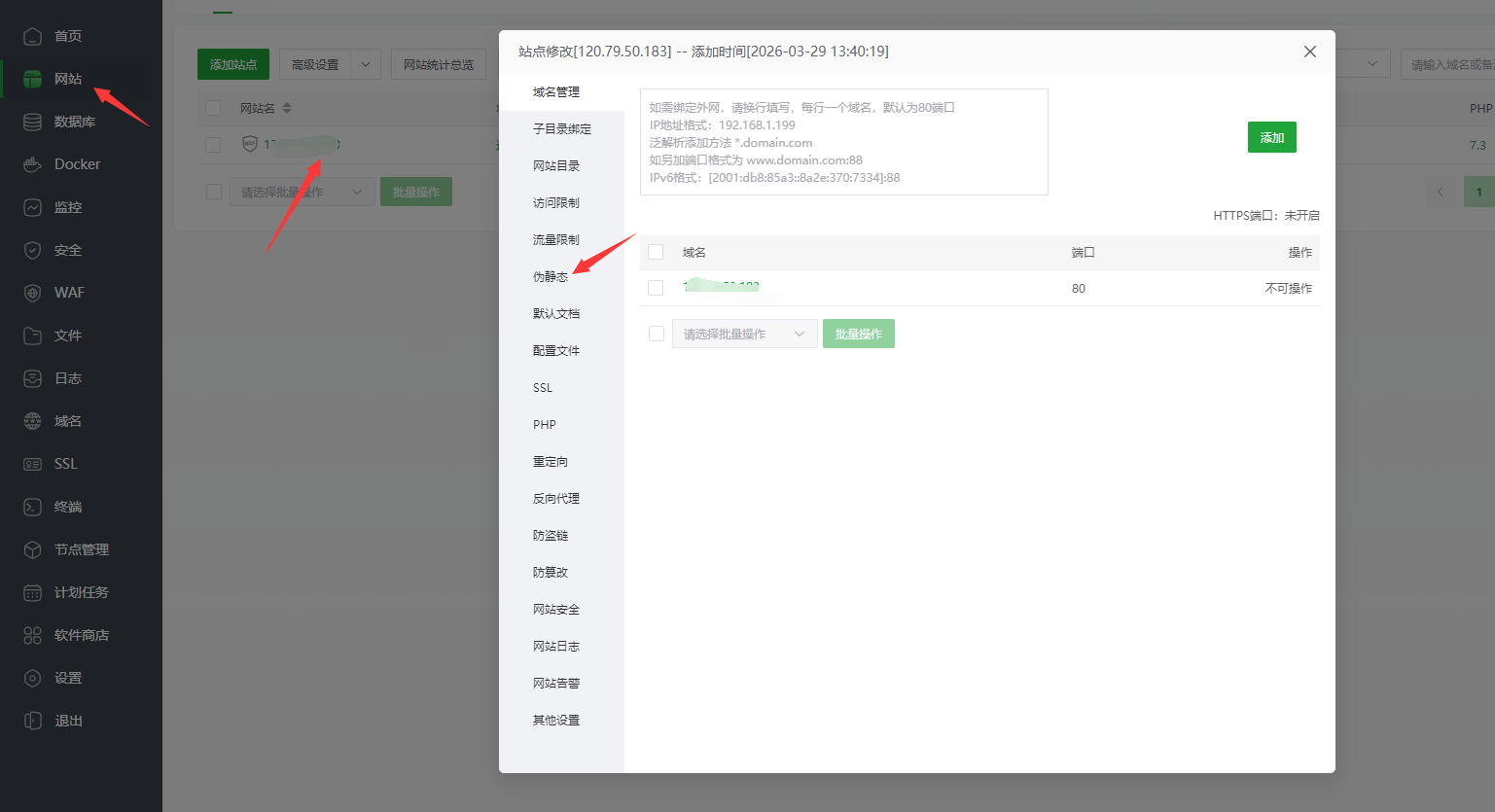The image size is (1495, 812).
Task: Open the 文件 file manager
Action: point(58,335)
